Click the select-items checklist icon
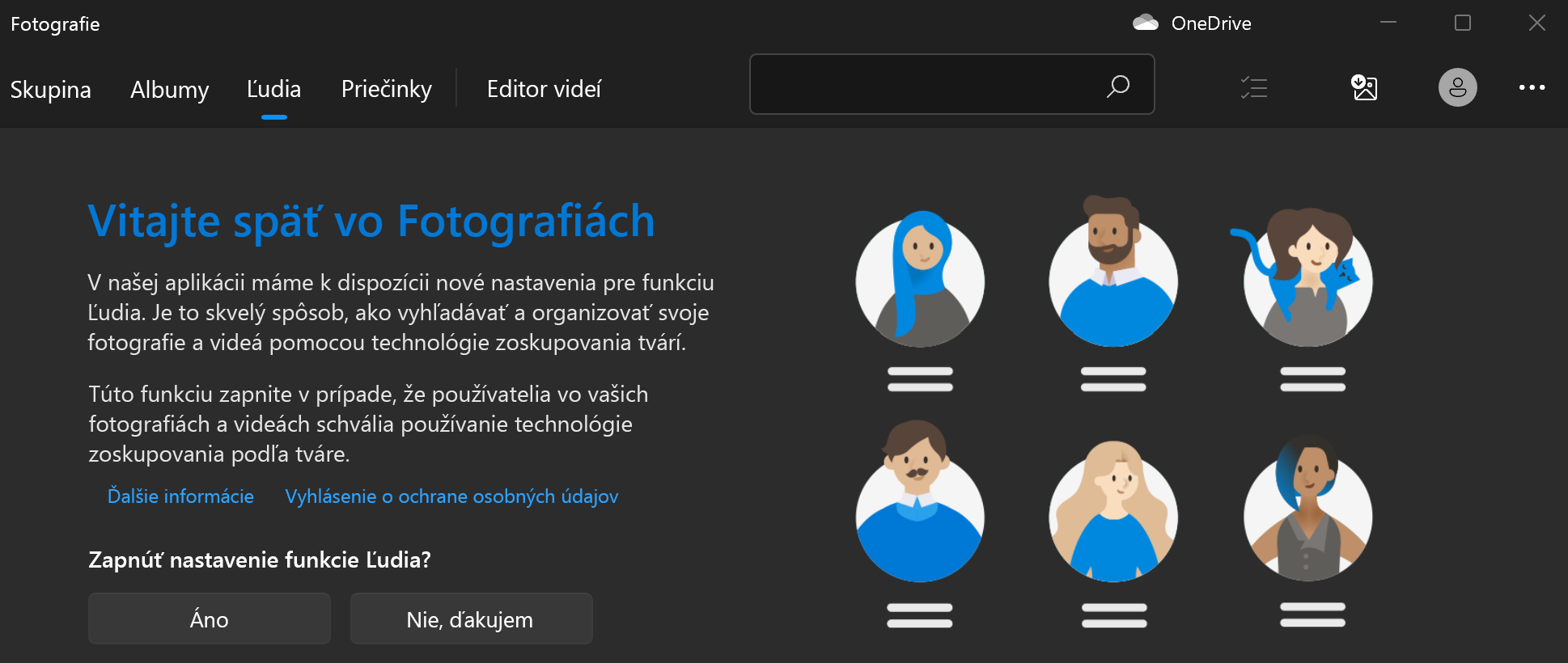The image size is (1568, 663). (1254, 87)
